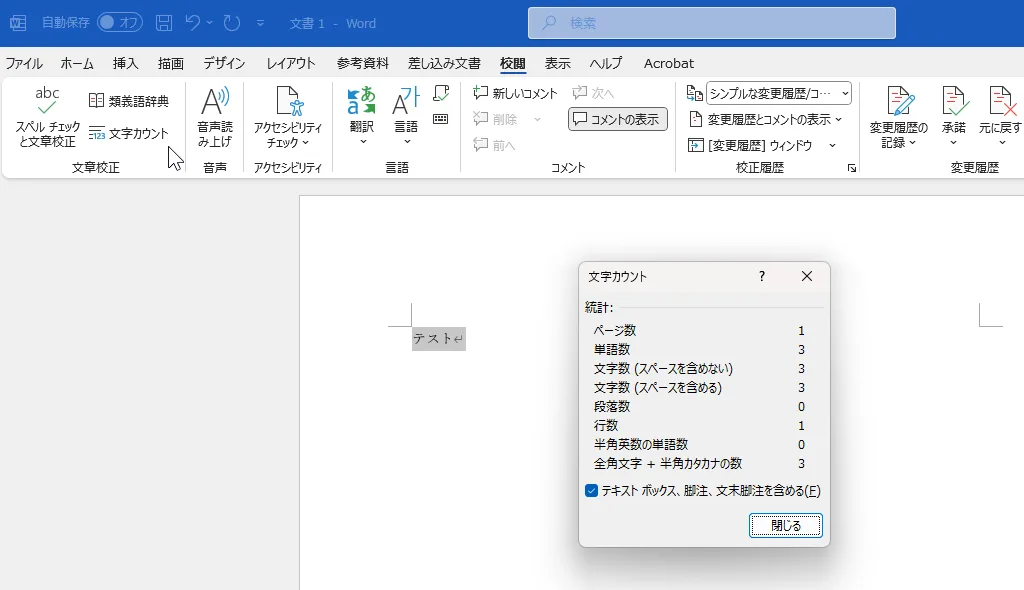Click the 半角英数の単語数 row
This screenshot has width=1024, height=590.
point(699,444)
